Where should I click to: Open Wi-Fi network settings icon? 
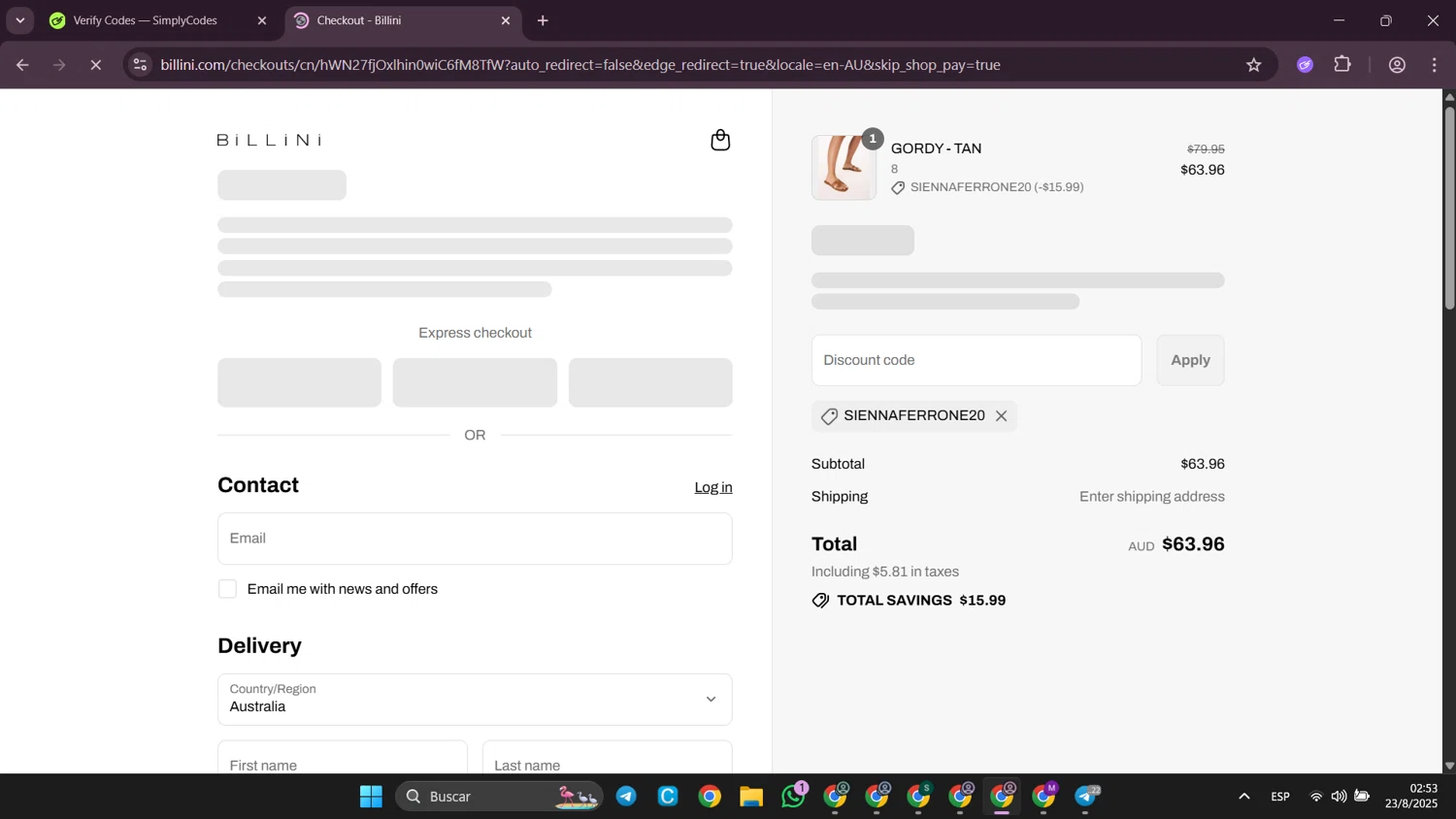[x=1316, y=797]
